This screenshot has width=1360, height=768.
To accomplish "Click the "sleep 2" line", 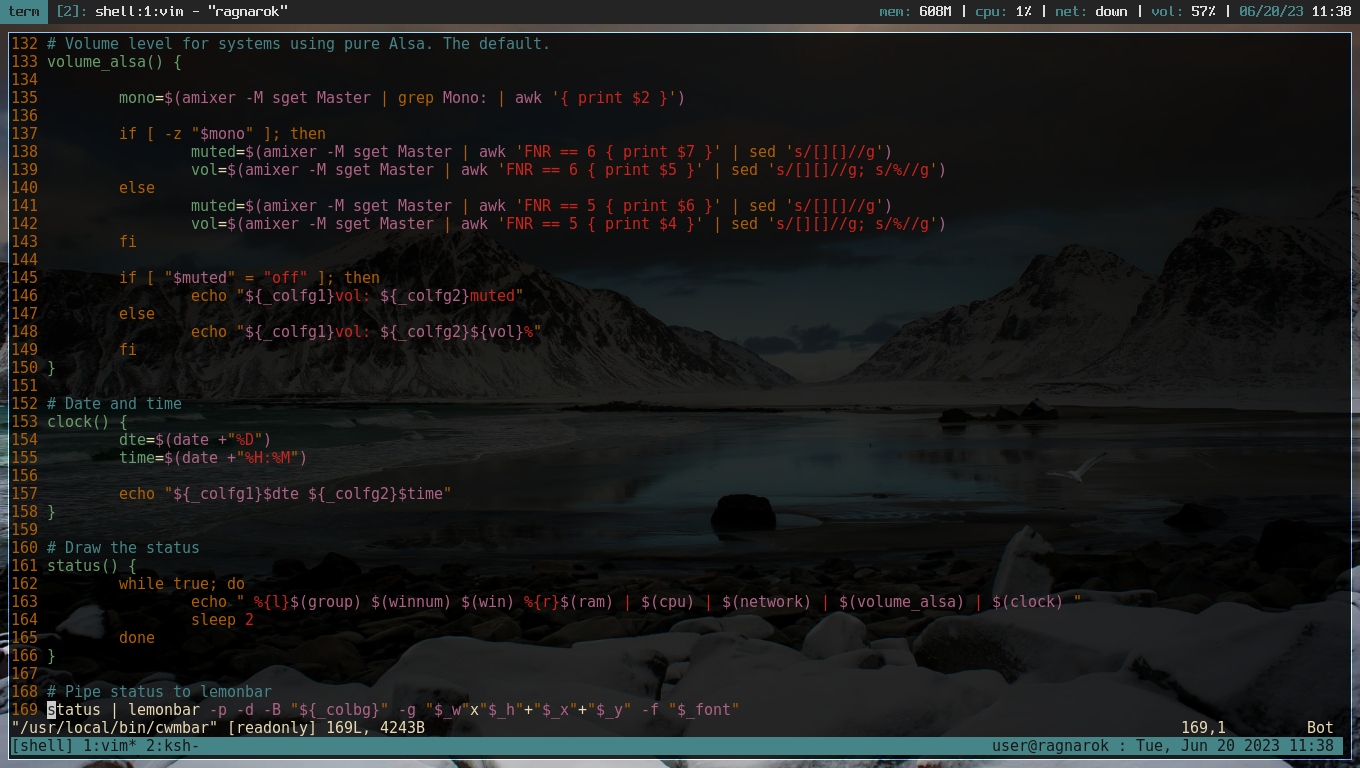I will pos(222,620).
